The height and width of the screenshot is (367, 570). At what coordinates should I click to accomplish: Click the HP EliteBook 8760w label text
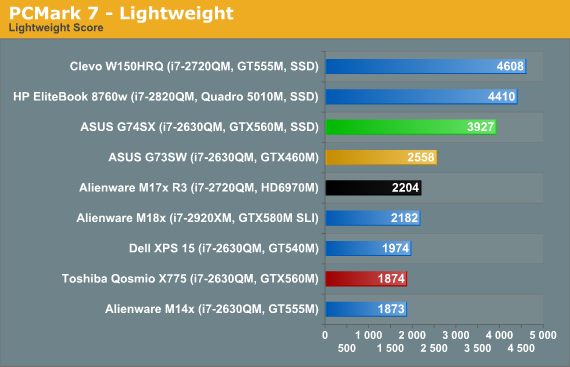pyautogui.click(x=166, y=97)
